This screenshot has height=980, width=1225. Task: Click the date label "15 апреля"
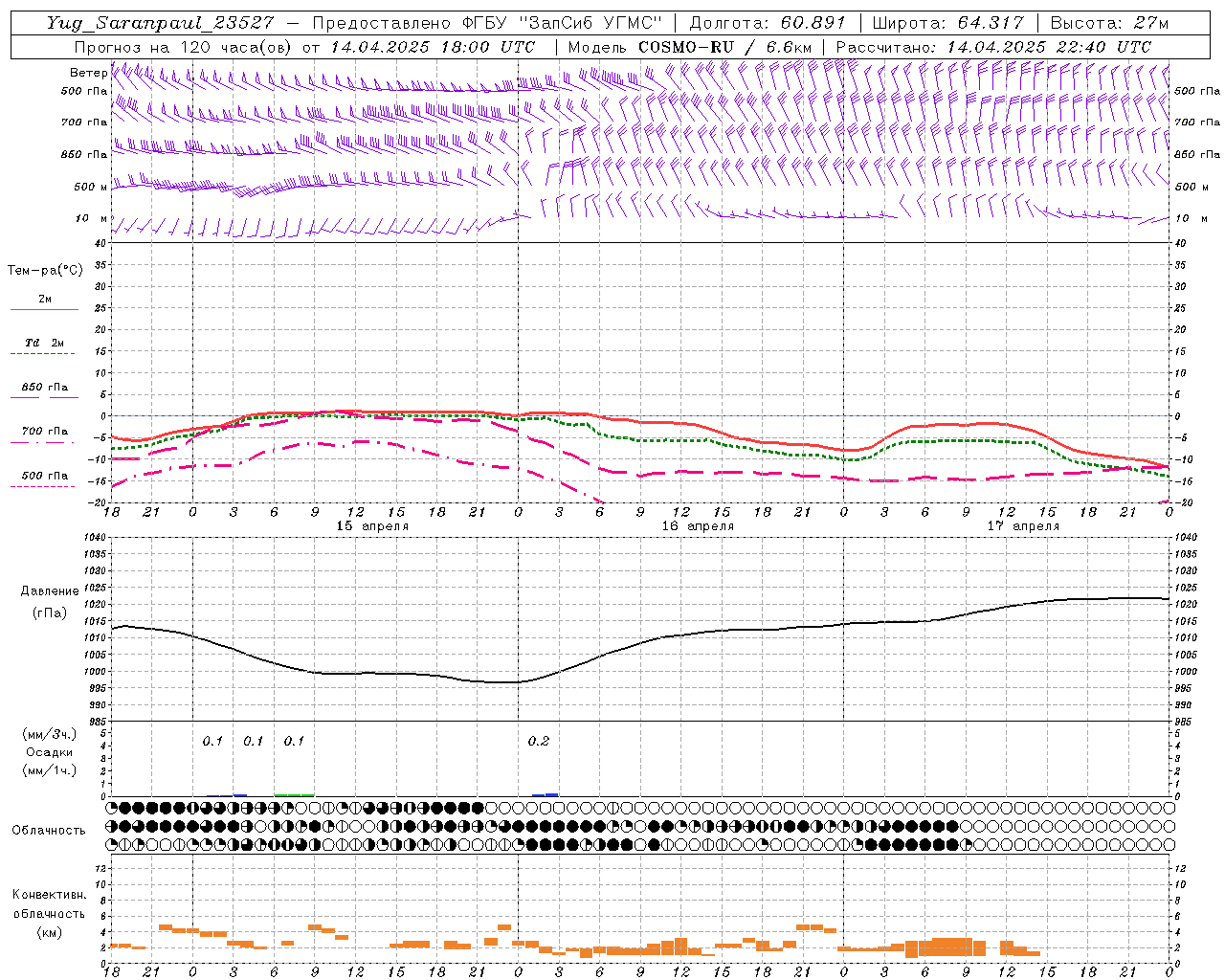coord(372,526)
